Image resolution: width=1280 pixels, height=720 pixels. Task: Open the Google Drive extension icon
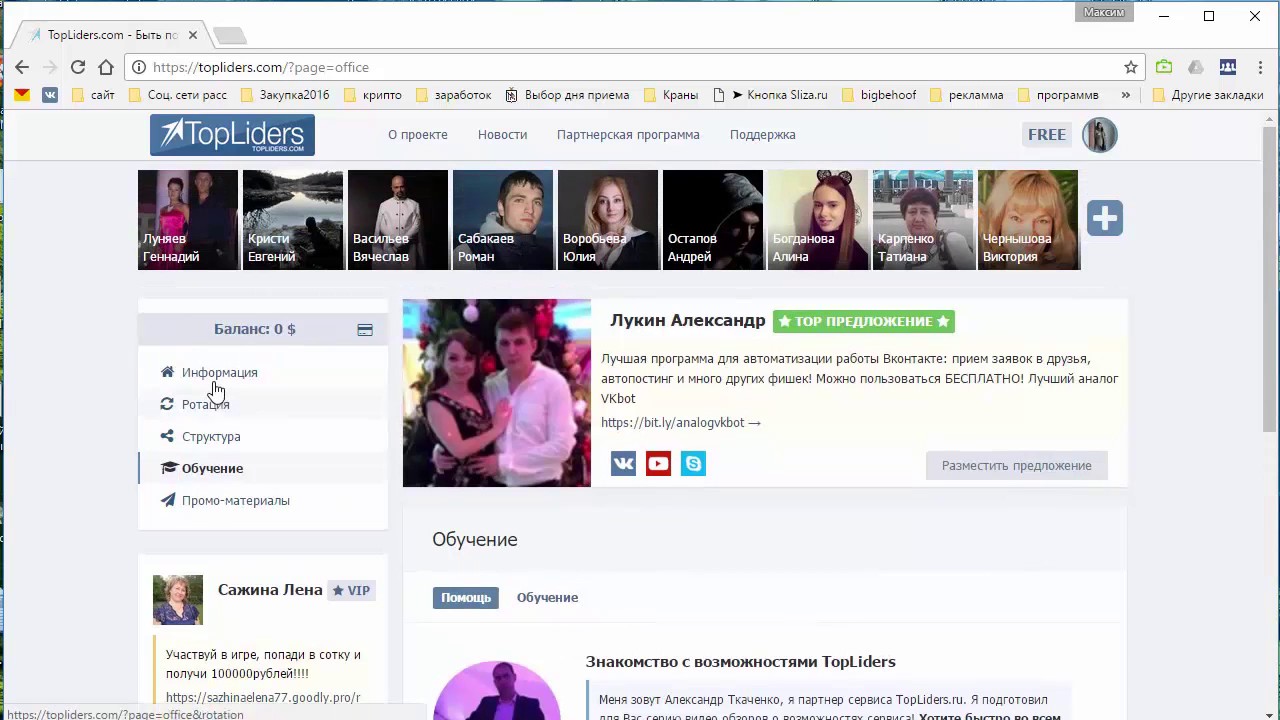click(x=1196, y=67)
